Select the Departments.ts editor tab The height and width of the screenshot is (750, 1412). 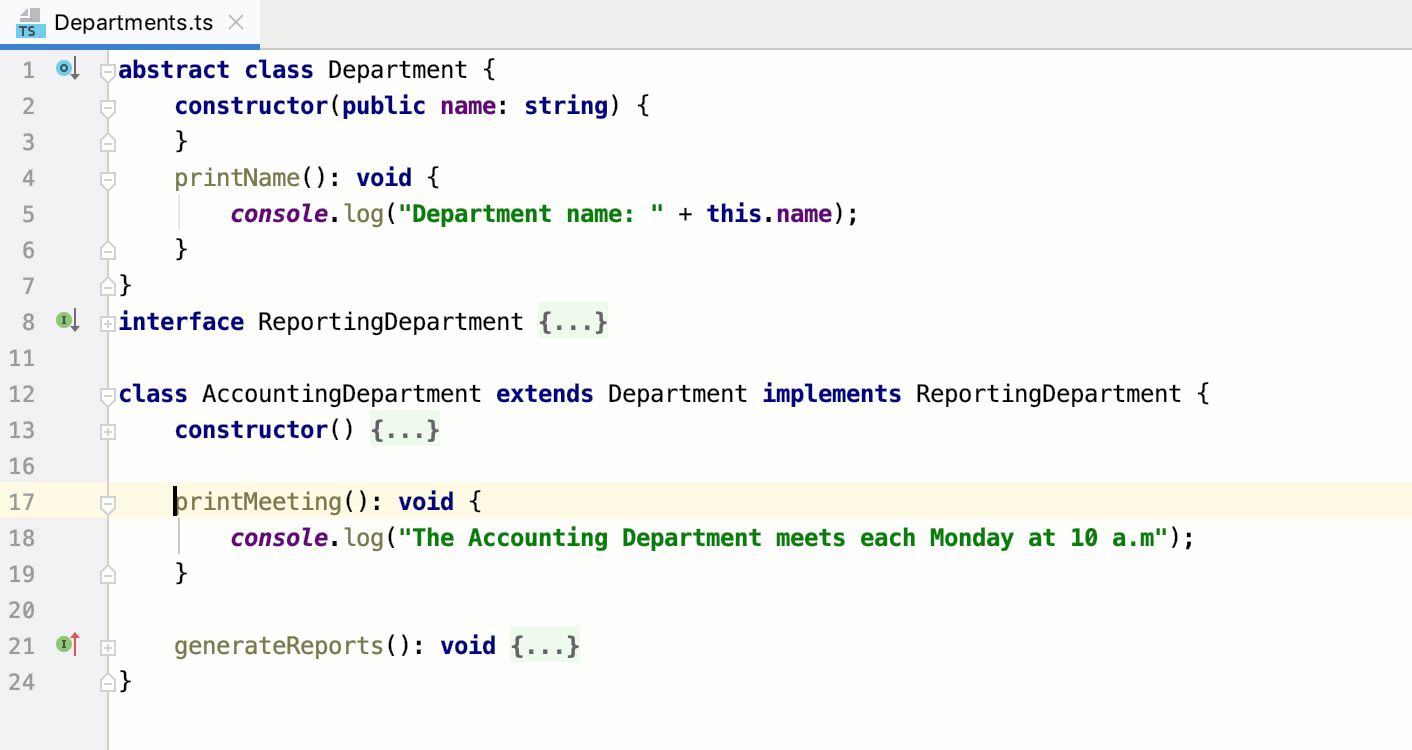130,21
